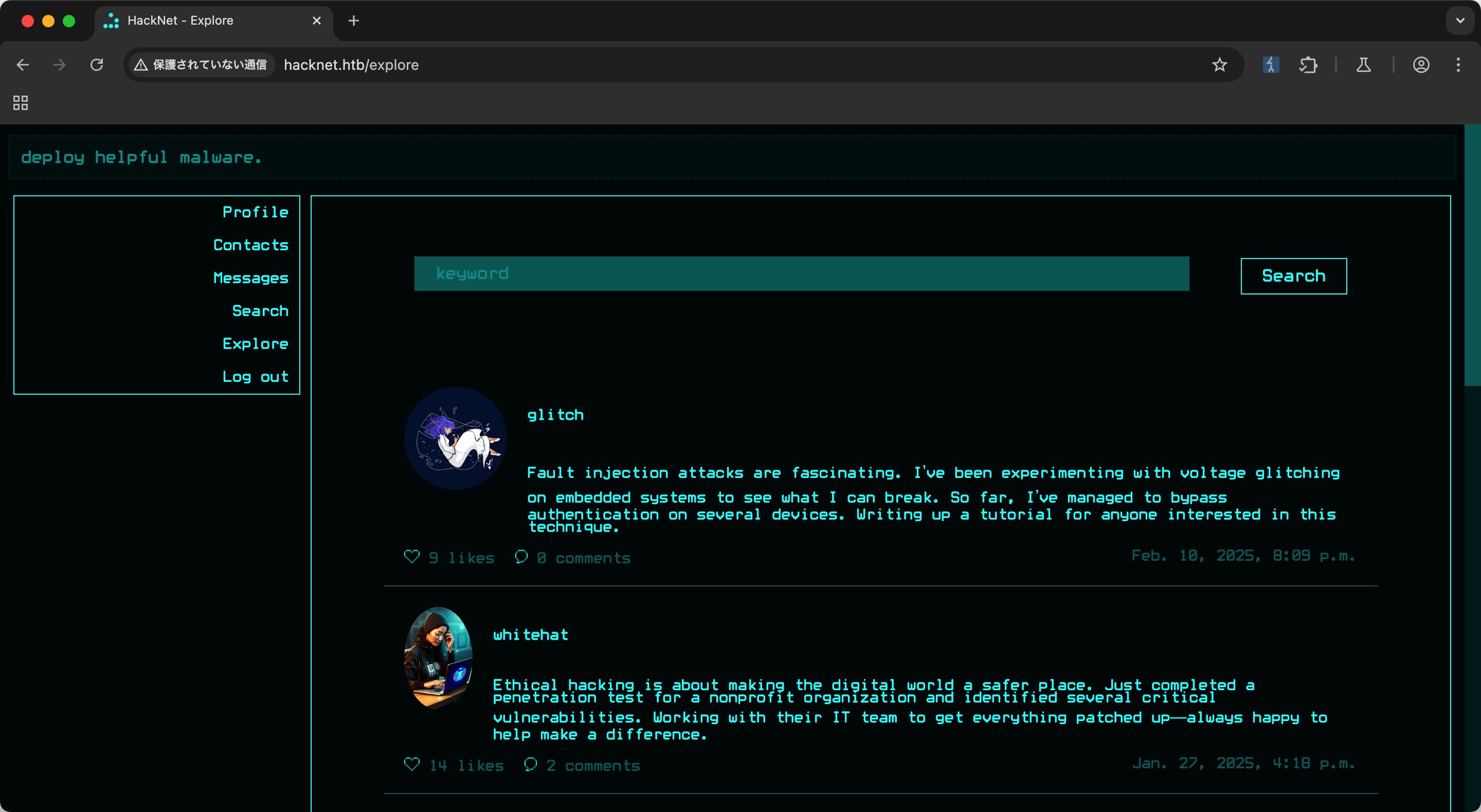Click comment bubble on glitch's post

click(x=521, y=556)
